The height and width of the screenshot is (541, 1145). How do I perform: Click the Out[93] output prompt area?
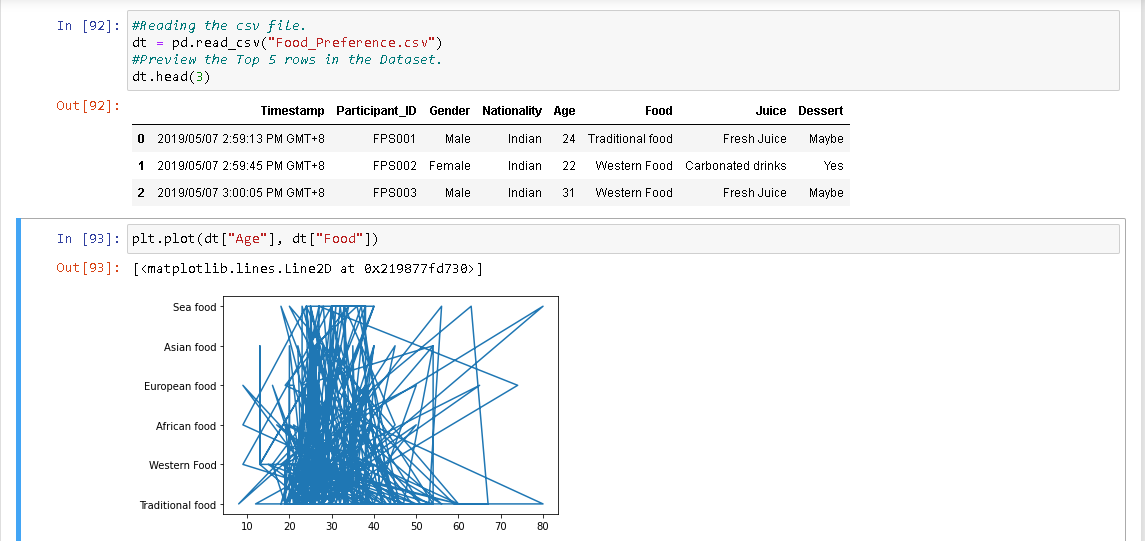[x=88, y=268]
